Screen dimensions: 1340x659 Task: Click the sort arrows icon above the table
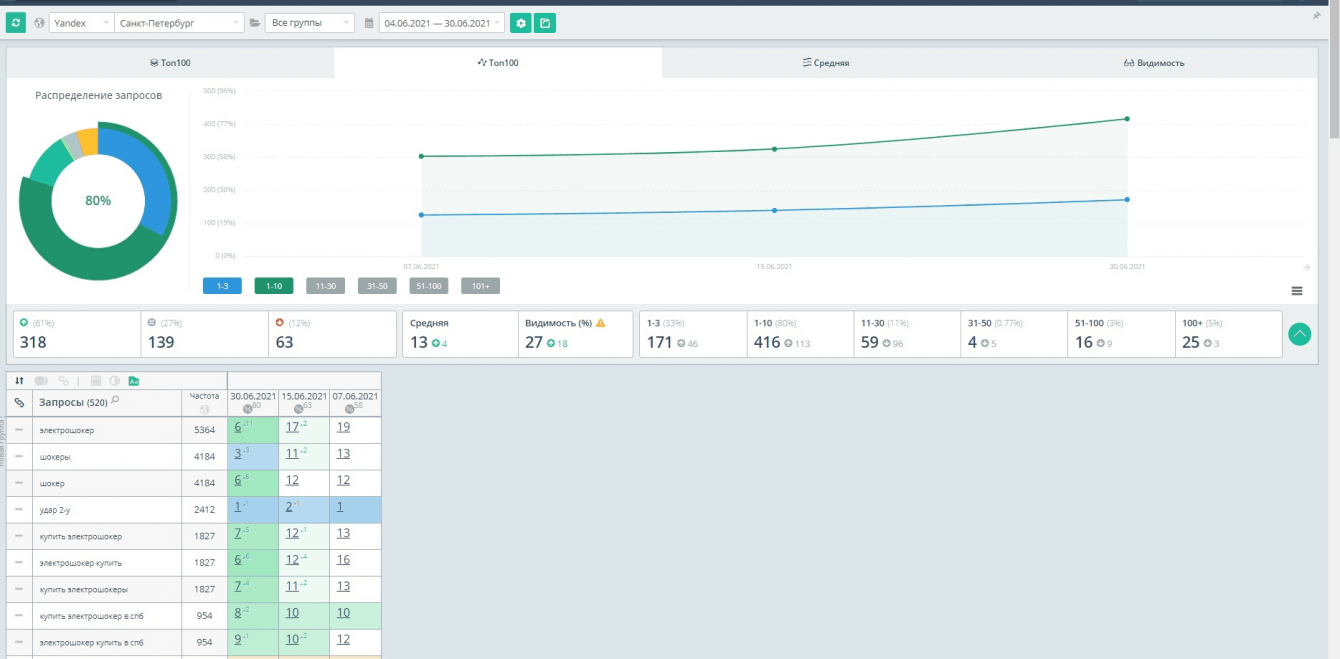(x=19, y=381)
